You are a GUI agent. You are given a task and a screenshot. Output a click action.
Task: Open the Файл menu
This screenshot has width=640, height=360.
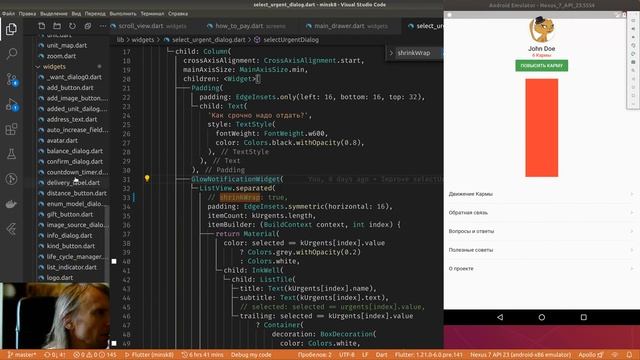[9, 13]
